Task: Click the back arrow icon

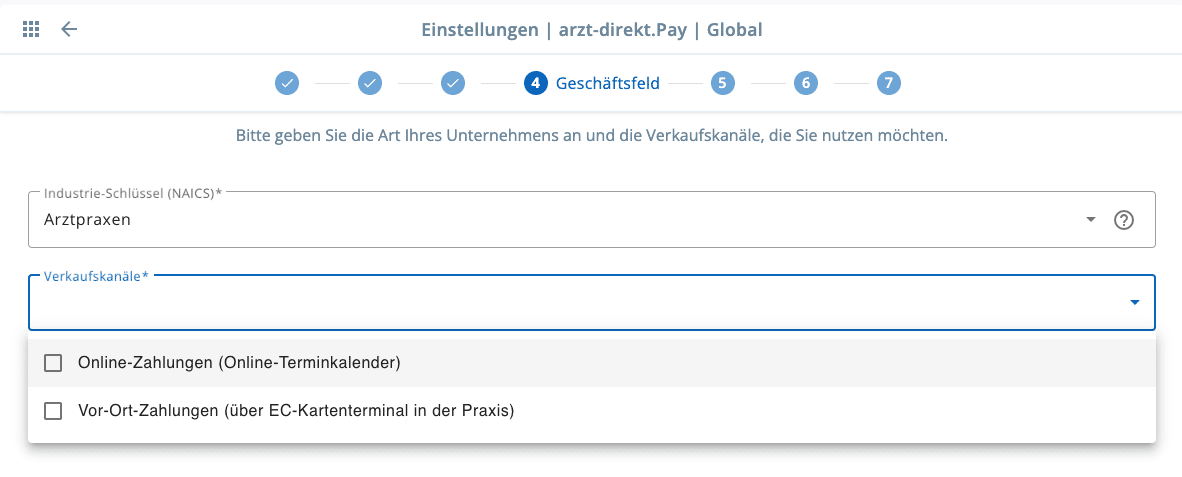Action: coord(69,29)
